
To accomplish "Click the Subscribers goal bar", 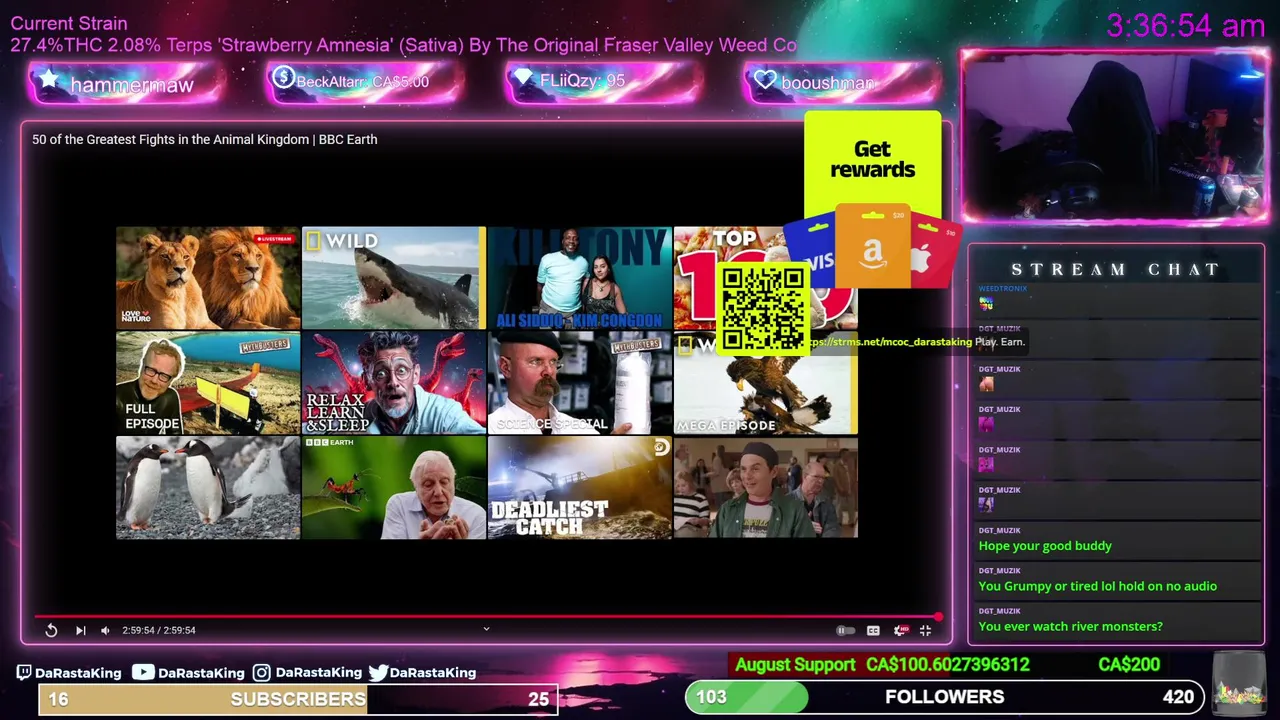I will click(298, 699).
